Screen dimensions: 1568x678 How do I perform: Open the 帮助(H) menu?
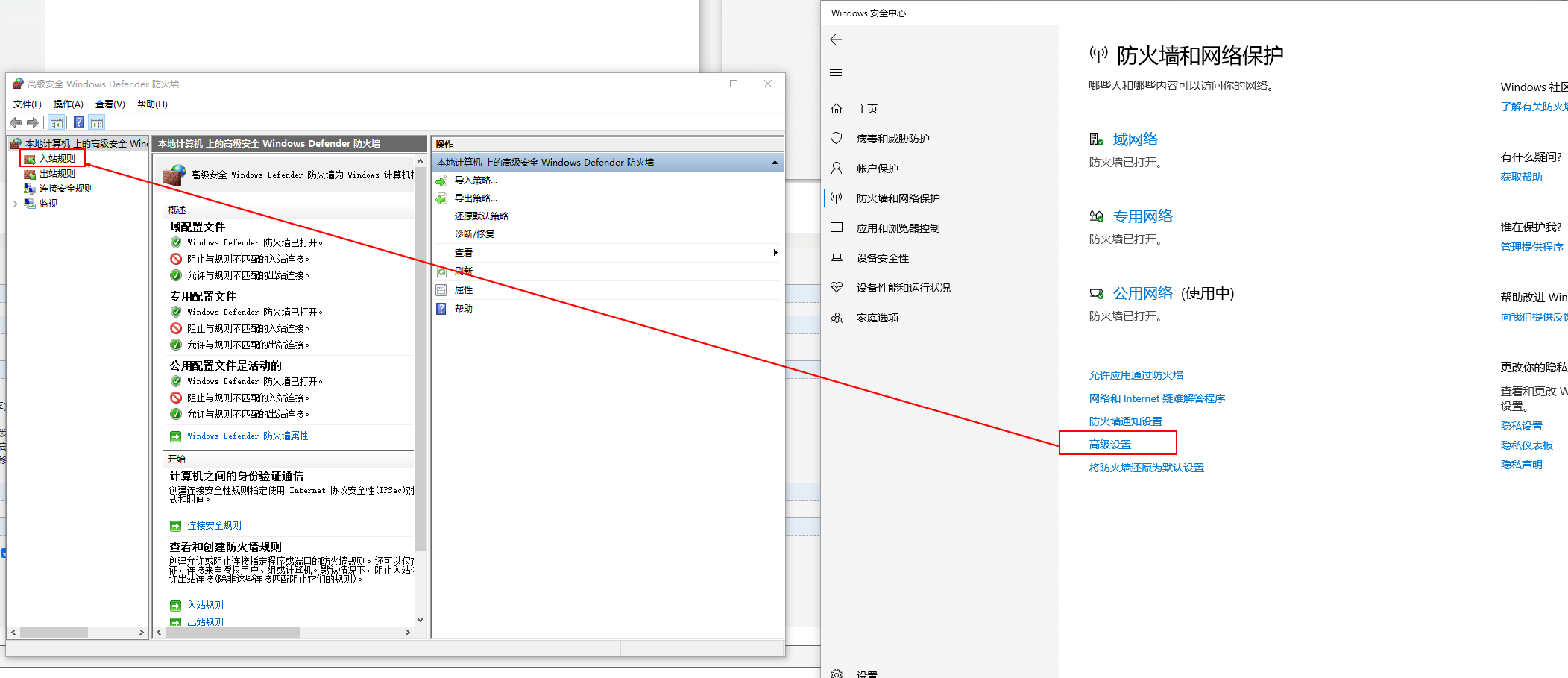(152, 104)
